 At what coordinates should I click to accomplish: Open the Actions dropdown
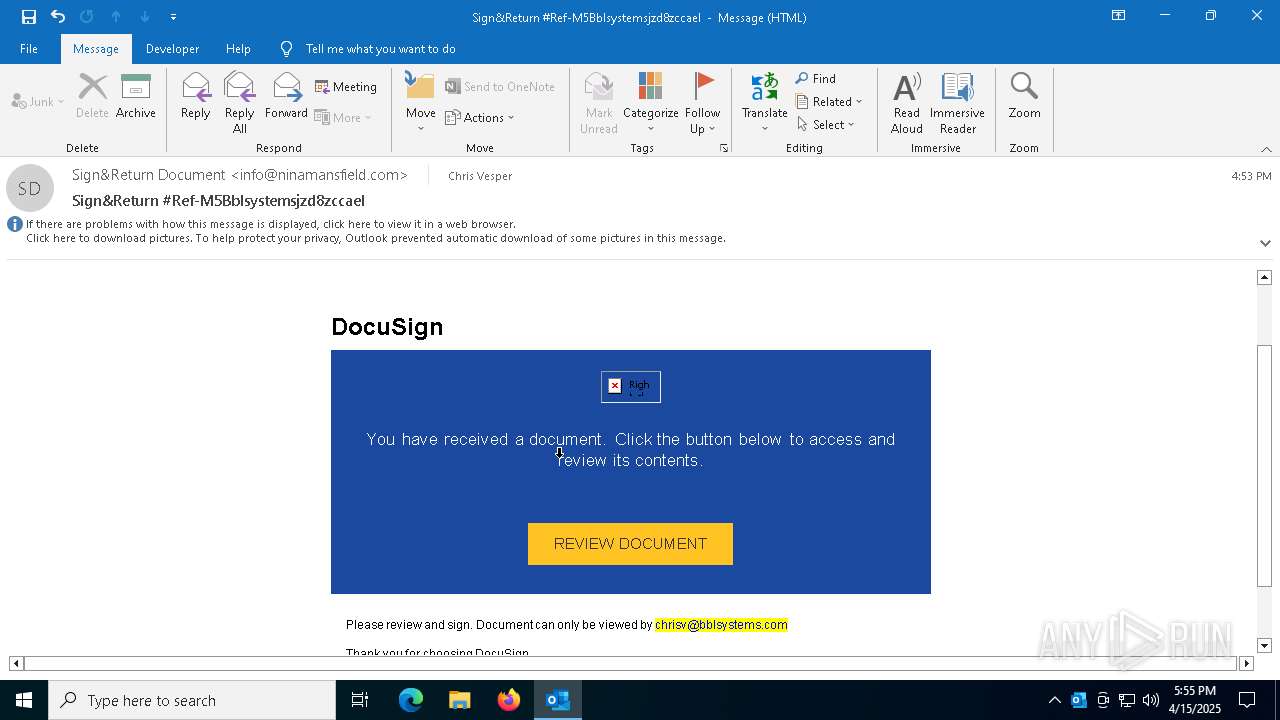coord(480,117)
